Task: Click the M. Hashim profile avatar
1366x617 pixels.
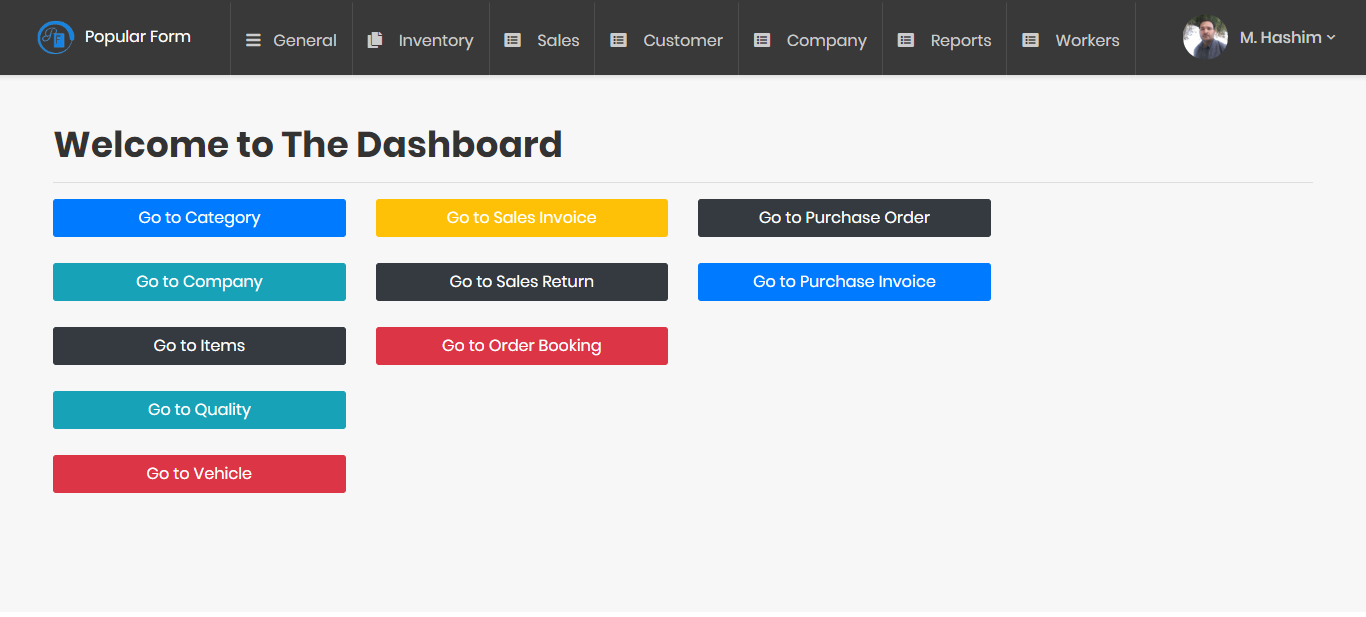Action: click(x=1205, y=37)
